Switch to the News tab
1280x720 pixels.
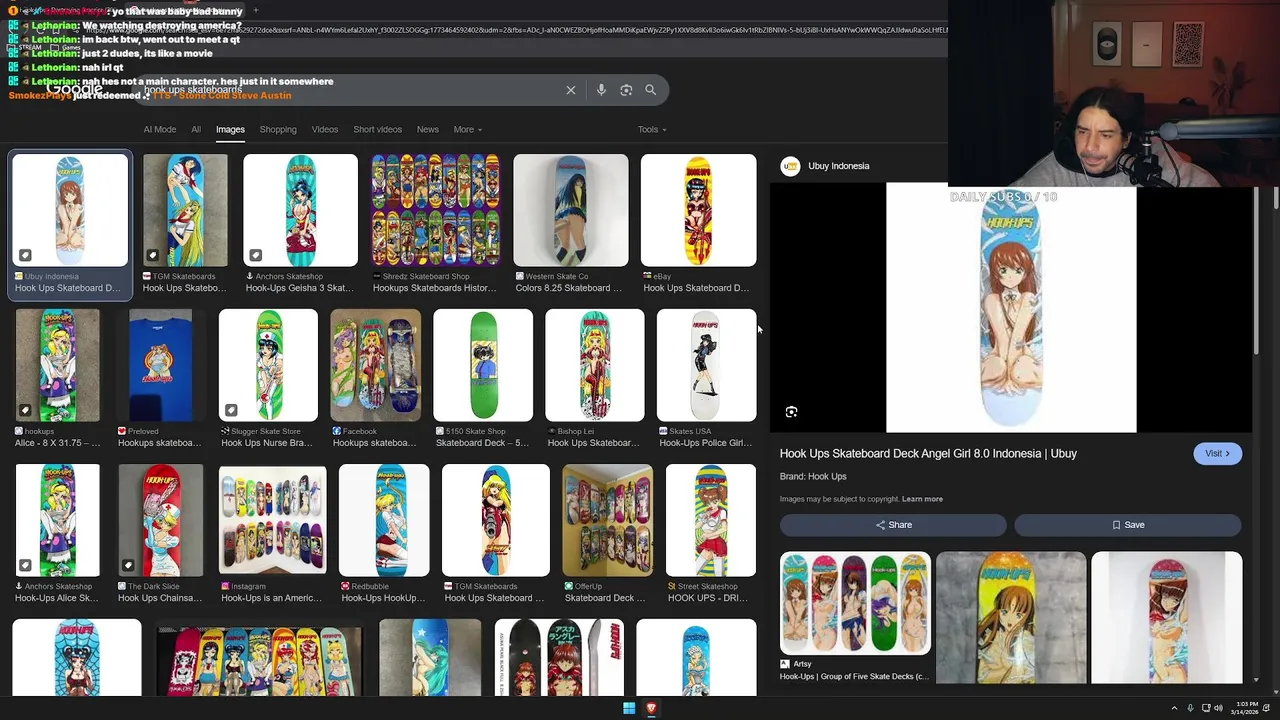click(x=428, y=129)
